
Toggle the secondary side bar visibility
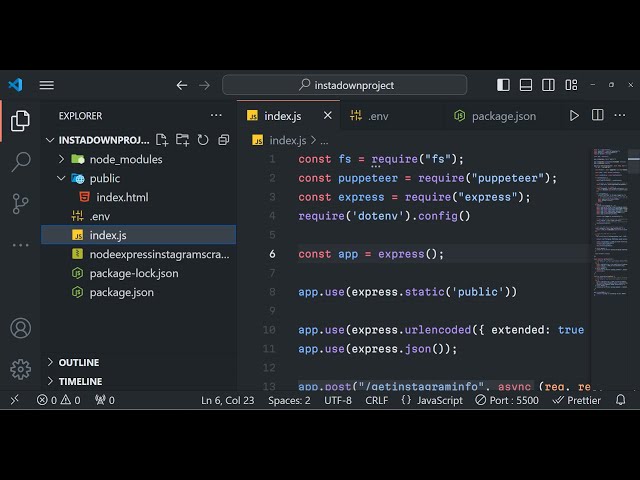pyautogui.click(x=547, y=85)
